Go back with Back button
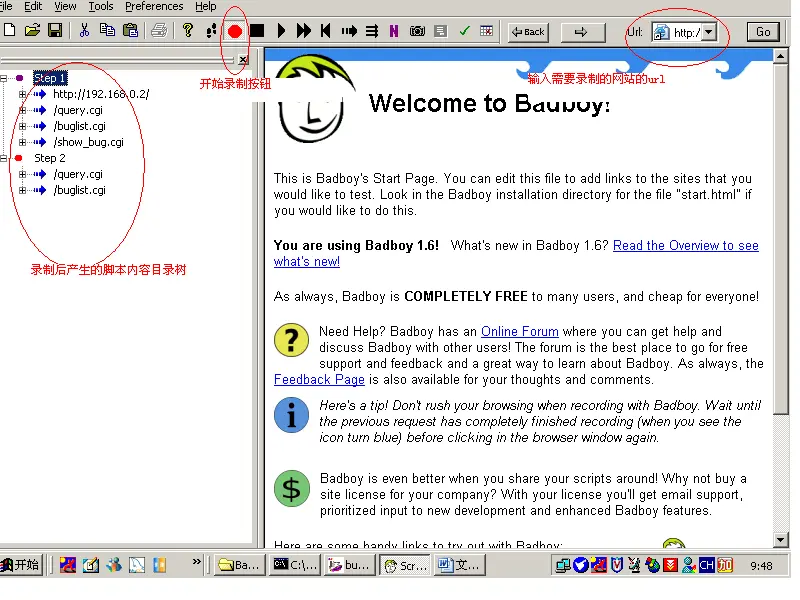The image size is (800, 600). [528, 32]
